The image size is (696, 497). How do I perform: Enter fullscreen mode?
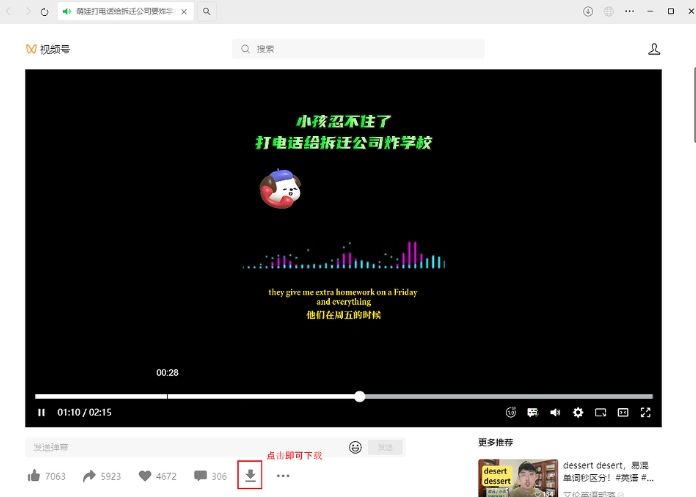(646, 412)
